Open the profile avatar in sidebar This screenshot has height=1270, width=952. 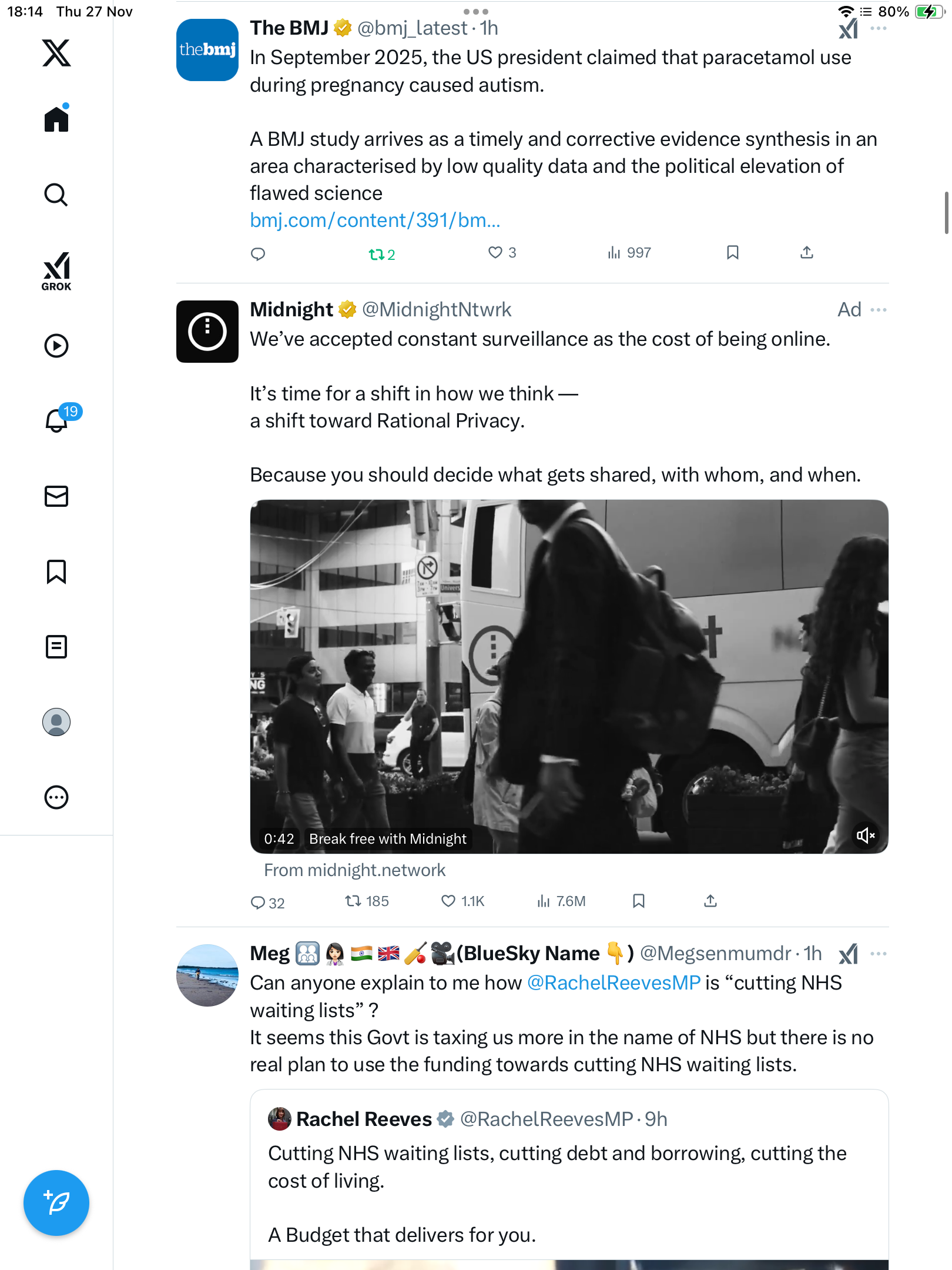(x=56, y=722)
